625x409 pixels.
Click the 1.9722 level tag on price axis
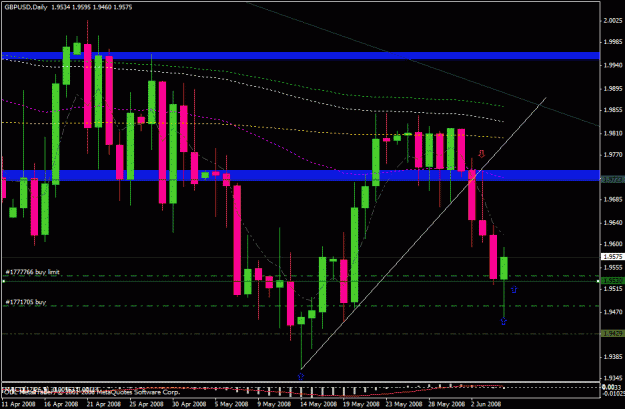coord(613,180)
